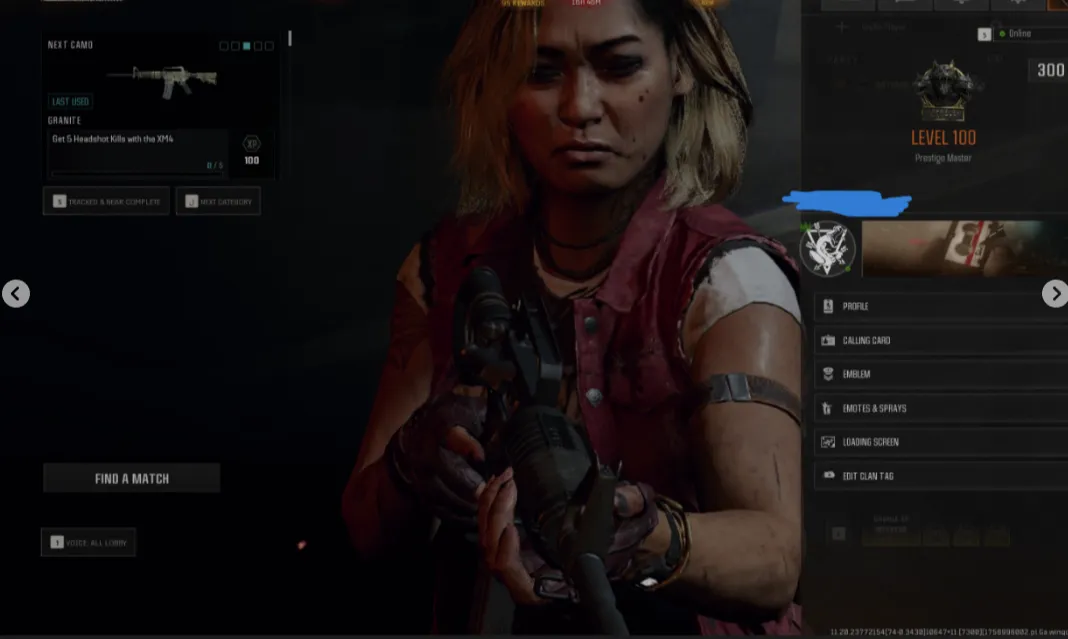Go to previous image with left arrow
1068x639 pixels.
15,293
